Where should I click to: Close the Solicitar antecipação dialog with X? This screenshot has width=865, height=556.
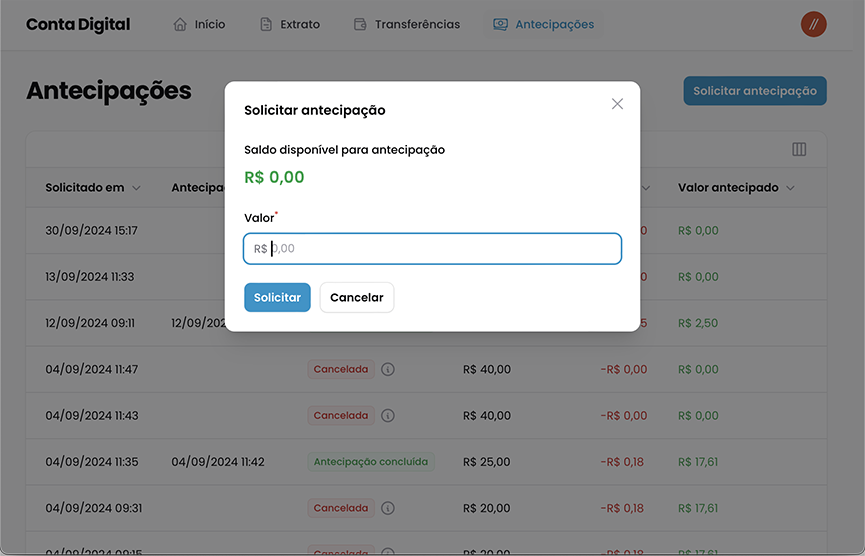click(617, 104)
